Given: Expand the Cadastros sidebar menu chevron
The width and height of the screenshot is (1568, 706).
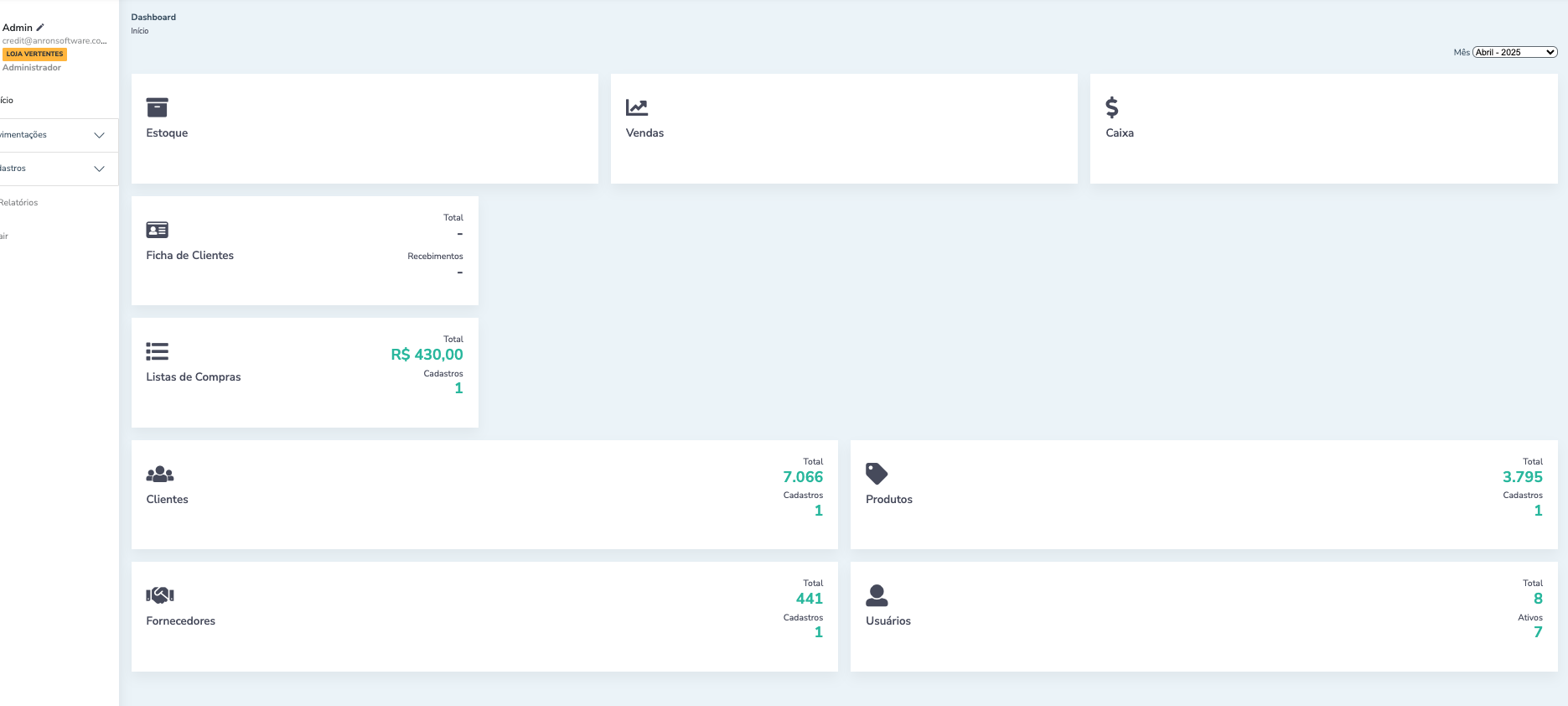Looking at the screenshot, I should [99, 169].
